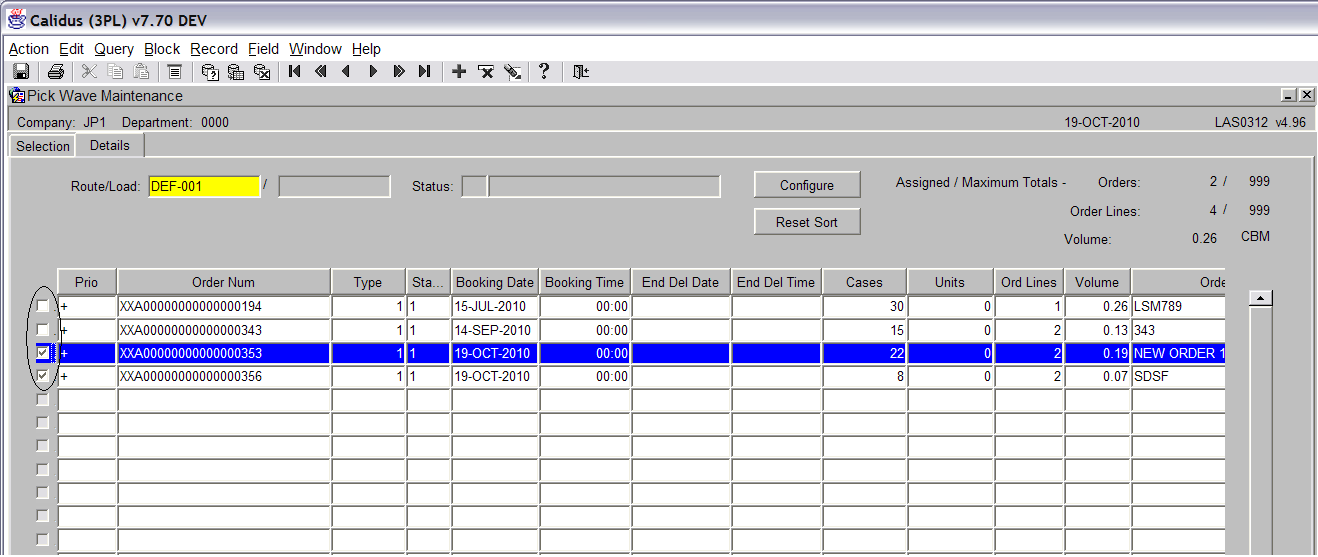
Task: Open the Record menu
Action: click(214, 48)
